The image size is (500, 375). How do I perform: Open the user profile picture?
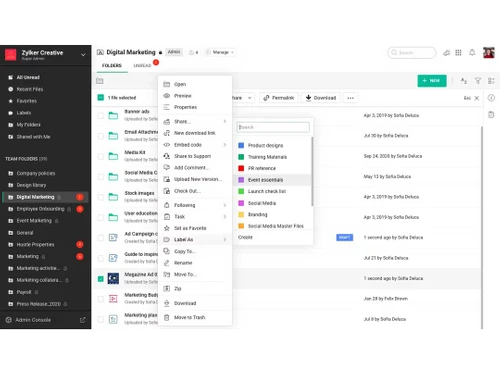(489, 53)
